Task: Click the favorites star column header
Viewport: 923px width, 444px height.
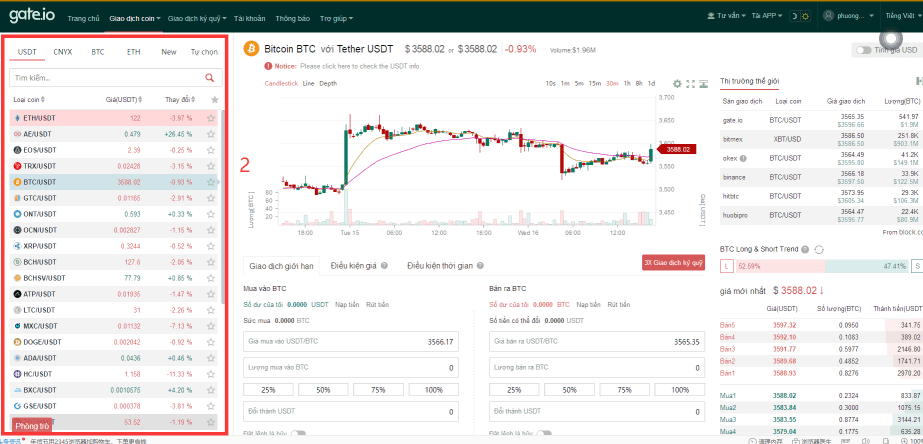Action: pyautogui.click(x=215, y=100)
